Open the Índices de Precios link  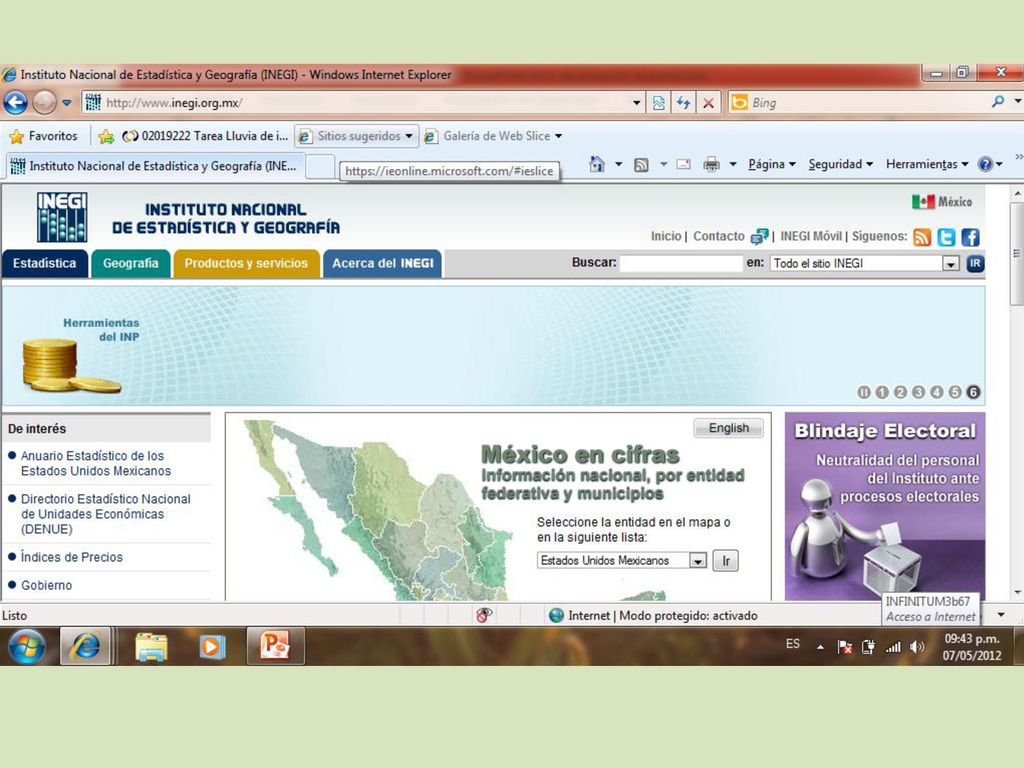pos(72,557)
